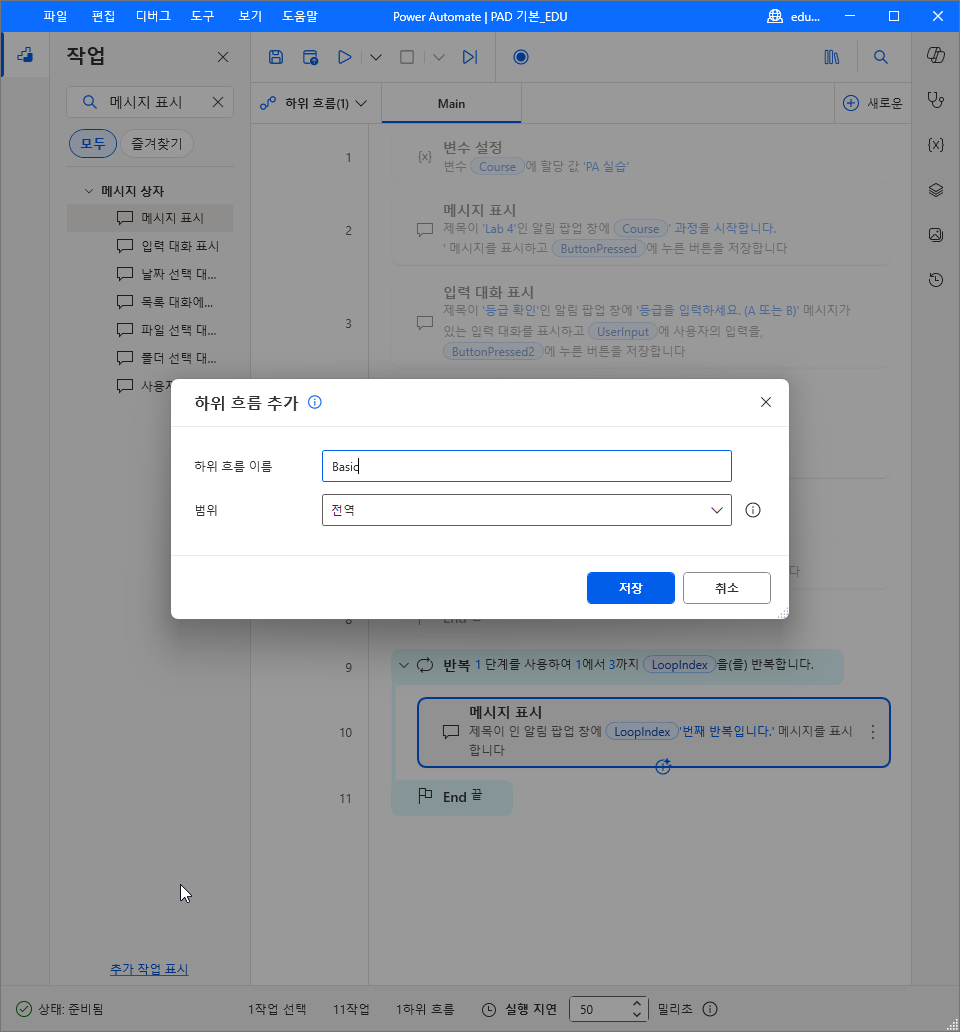Run the flow with the play icon
The image size is (960, 1032).
point(344,57)
